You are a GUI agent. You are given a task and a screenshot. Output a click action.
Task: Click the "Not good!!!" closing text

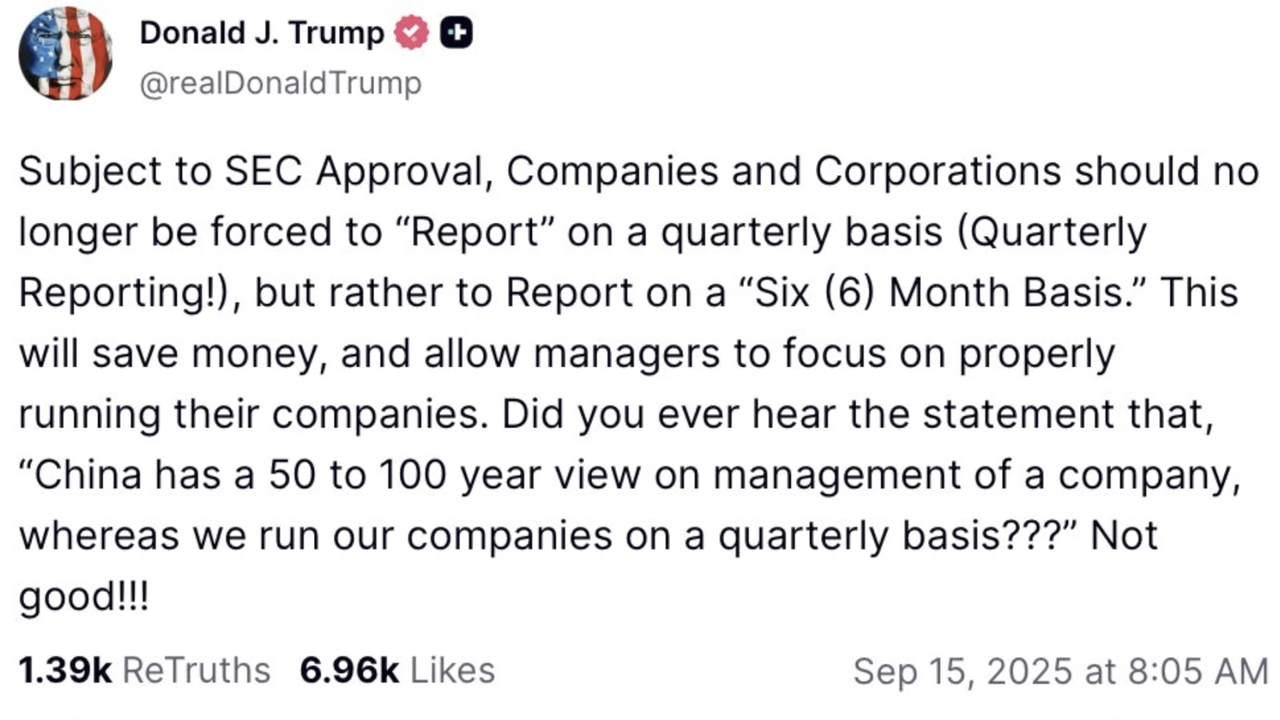click(x=1123, y=536)
